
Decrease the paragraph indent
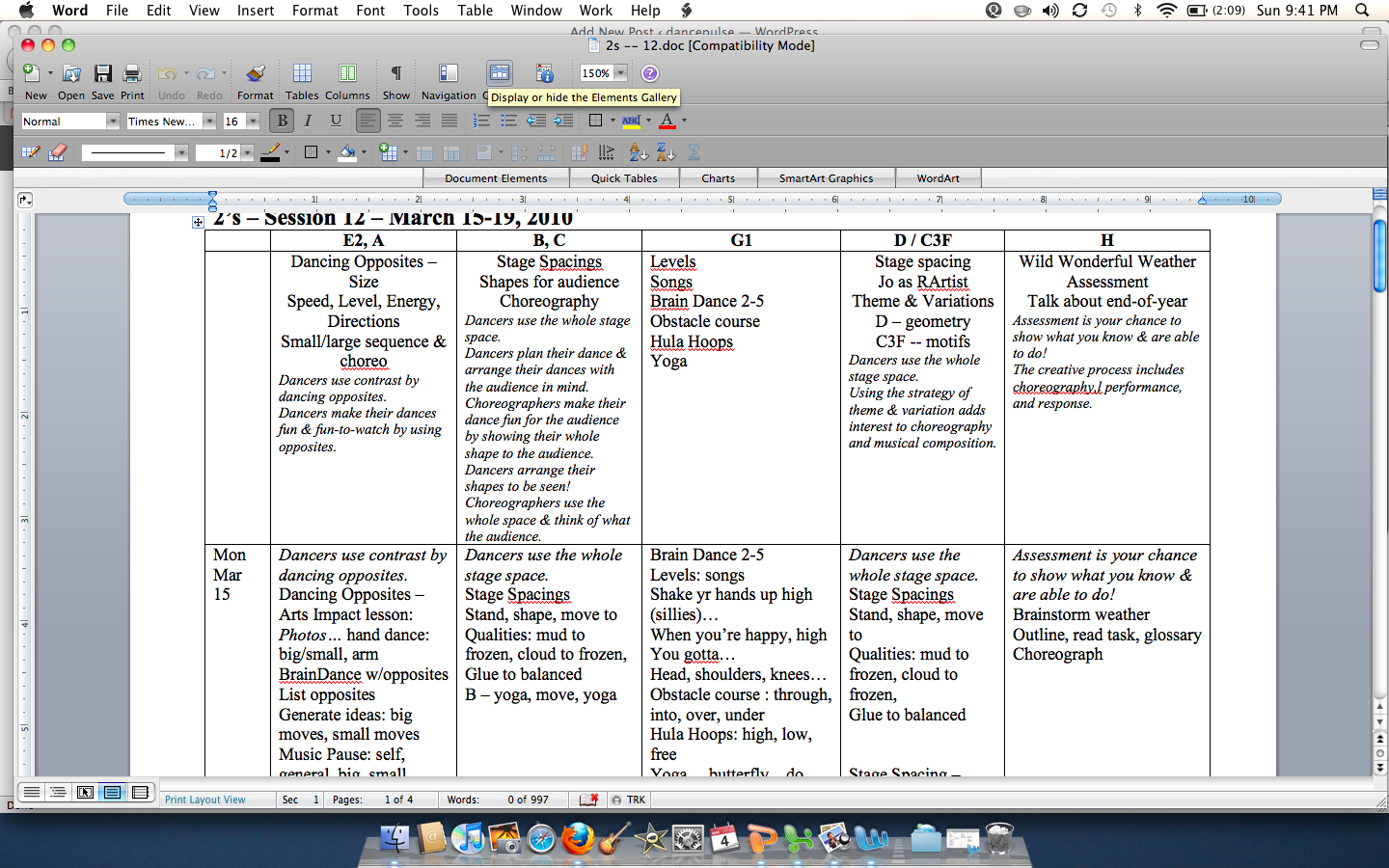tap(536, 121)
